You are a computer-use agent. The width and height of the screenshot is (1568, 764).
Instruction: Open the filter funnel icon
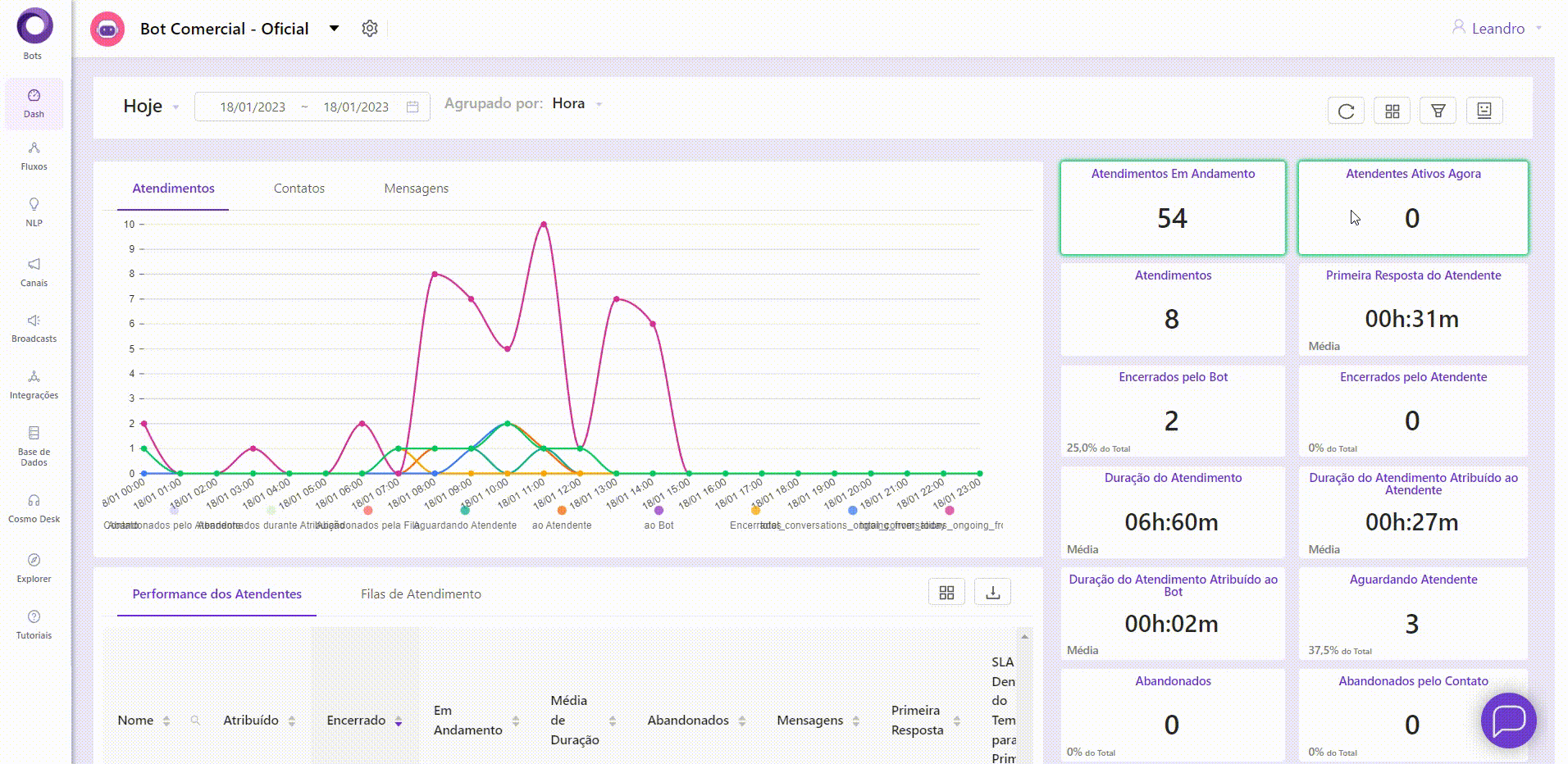point(1438,111)
